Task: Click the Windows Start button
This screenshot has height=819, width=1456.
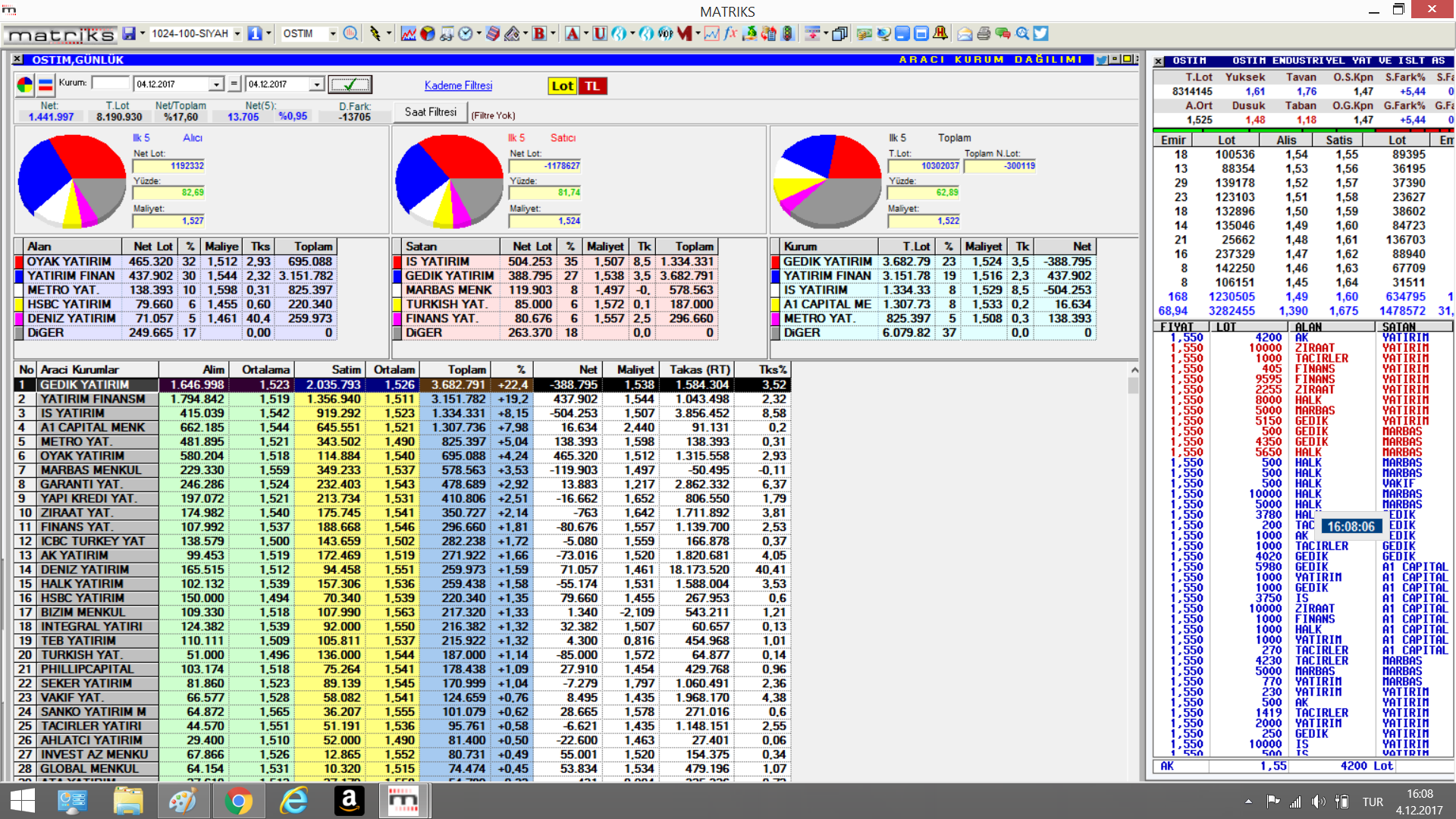Action: pyautogui.click(x=22, y=801)
